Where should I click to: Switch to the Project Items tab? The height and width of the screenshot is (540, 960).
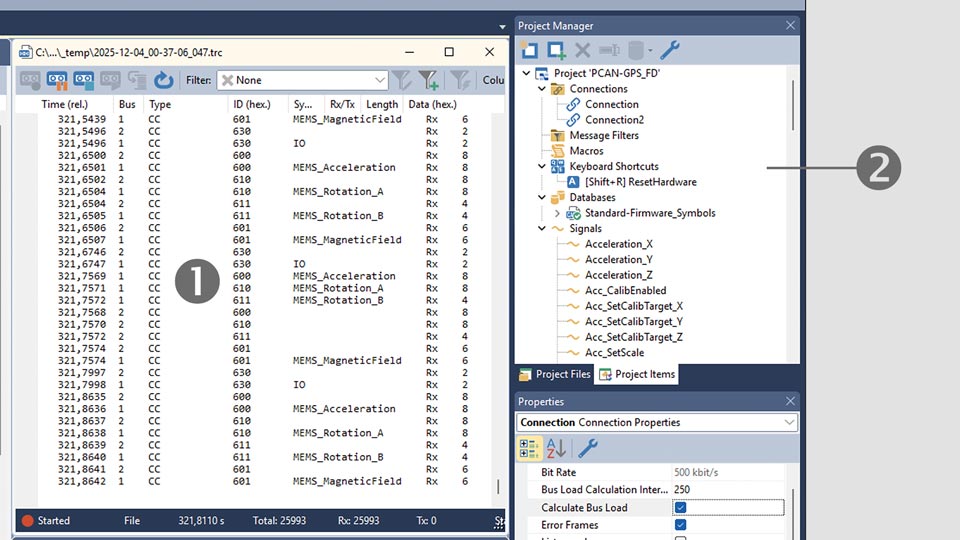636,374
